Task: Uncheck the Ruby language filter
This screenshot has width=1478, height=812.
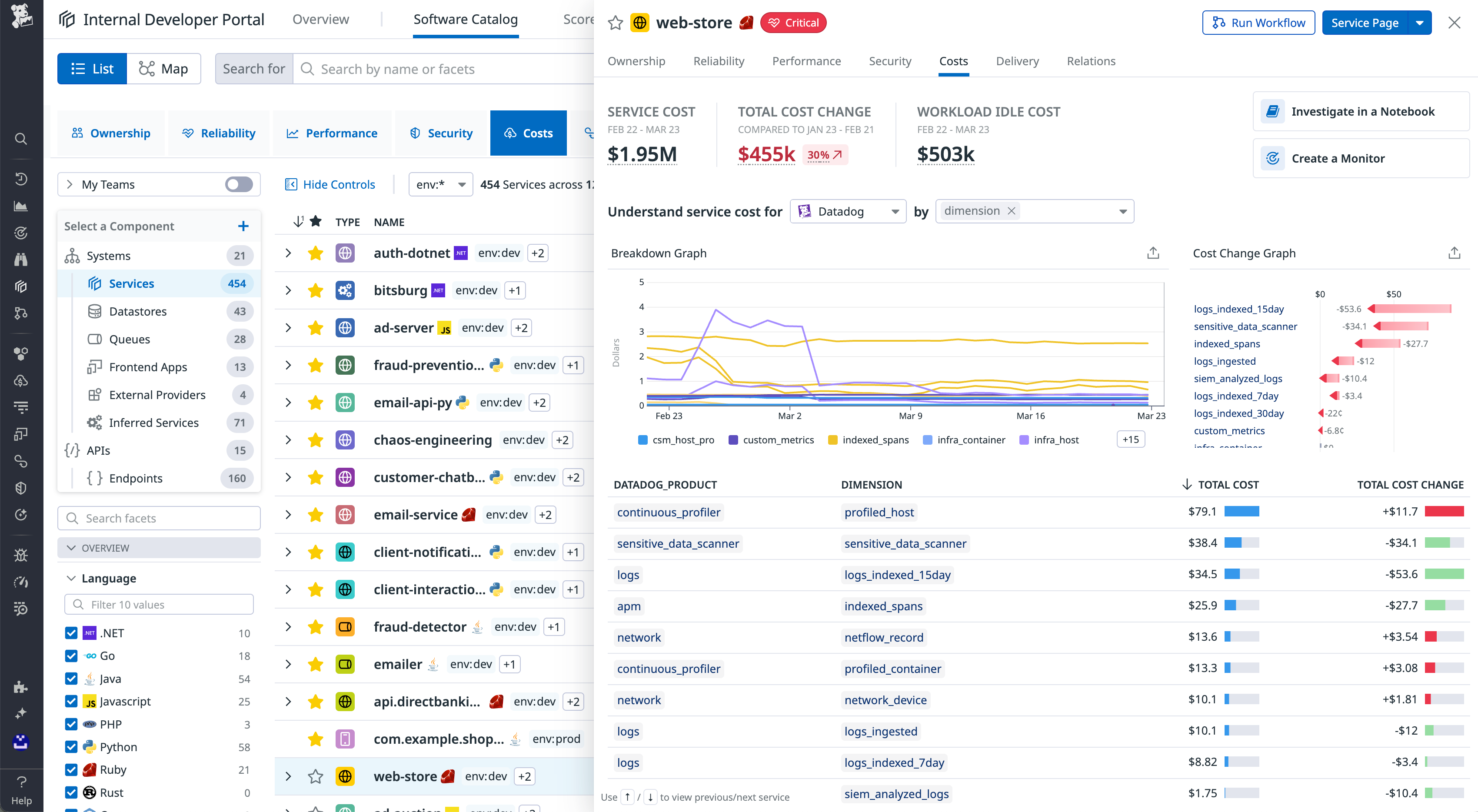Action: click(x=71, y=769)
